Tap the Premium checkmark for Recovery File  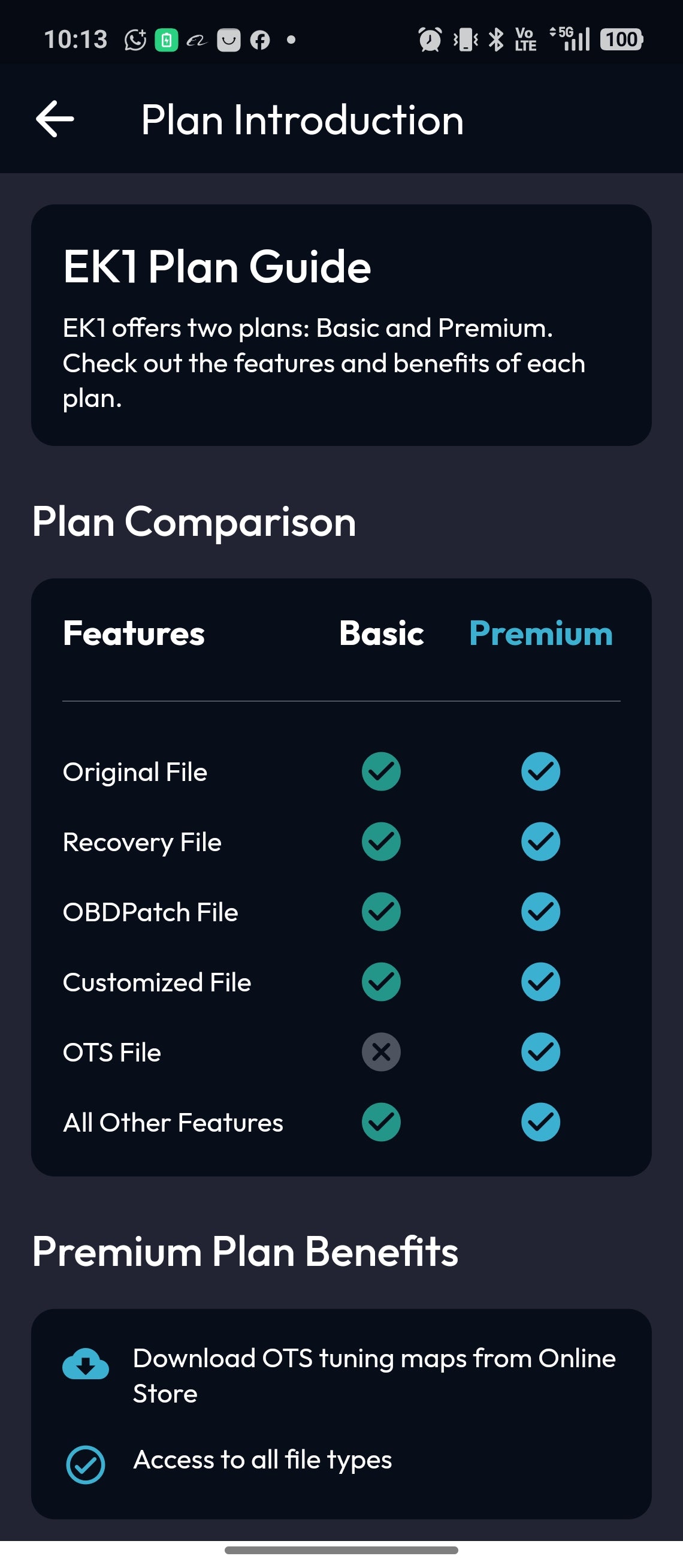pyautogui.click(x=540, y=842)
